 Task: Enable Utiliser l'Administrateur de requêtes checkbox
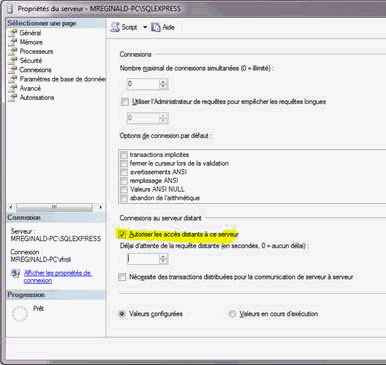[x=125, y=102]
